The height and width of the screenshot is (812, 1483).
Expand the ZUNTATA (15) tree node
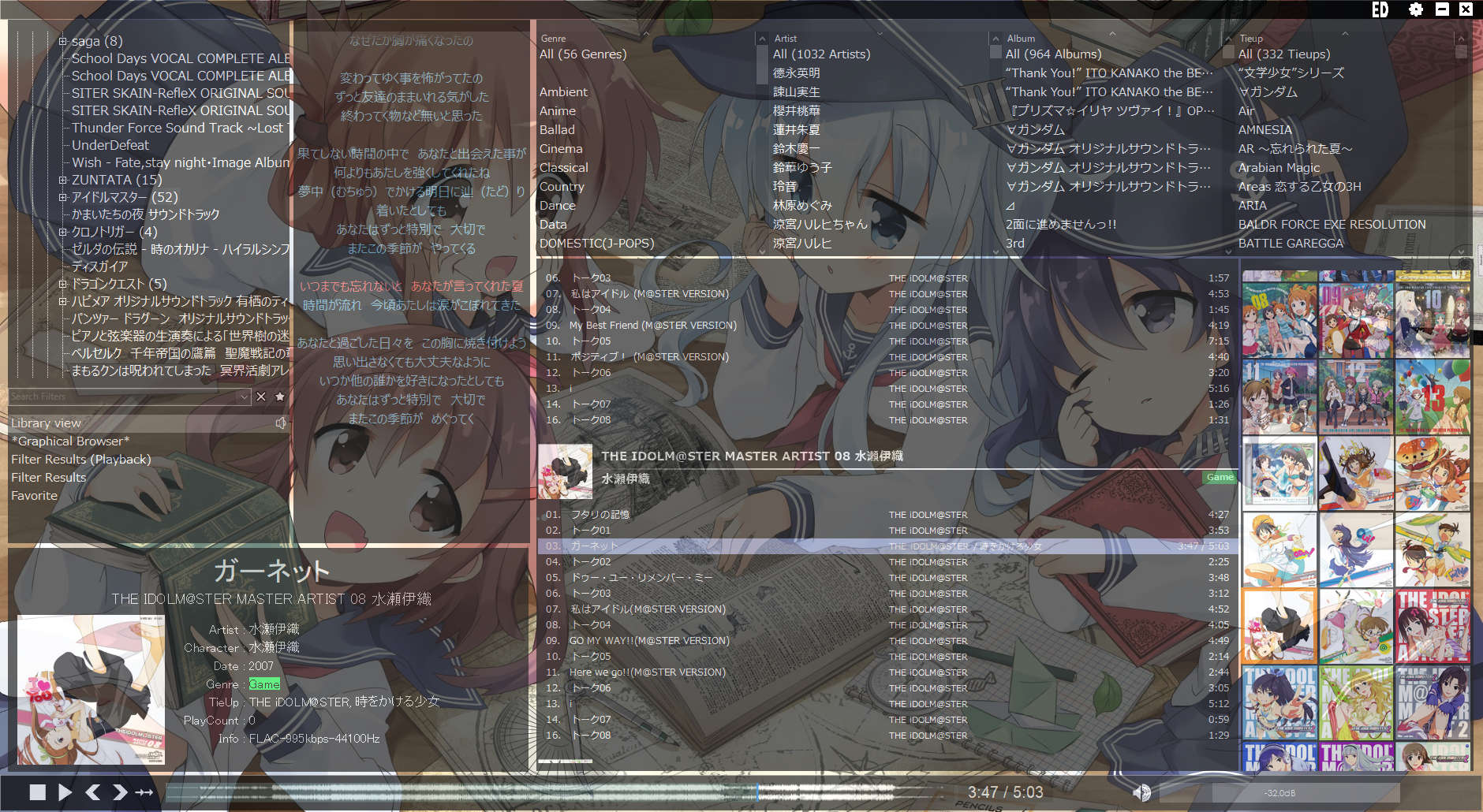click(x=63, y=180)
